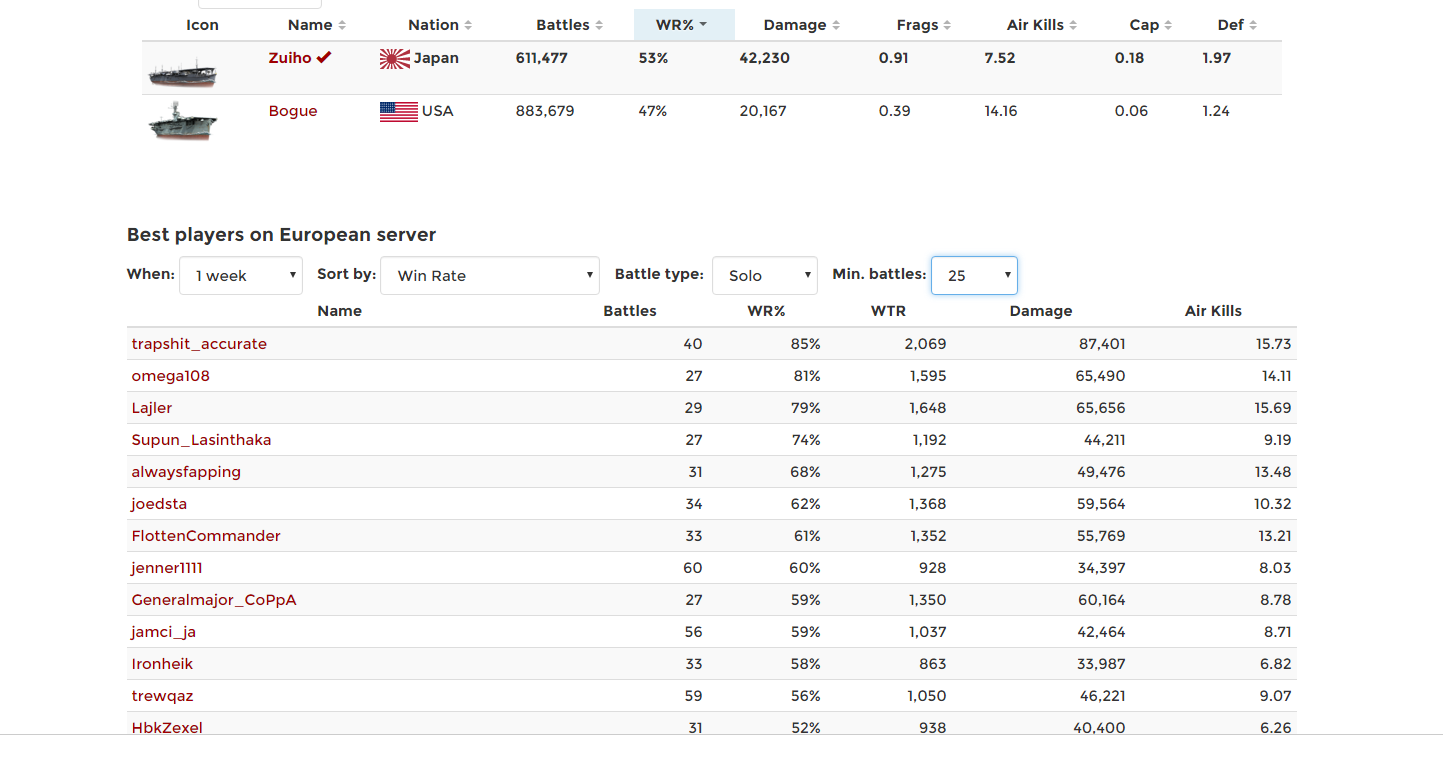Click the ships table Icon header
The height and width of the screenshot is (761, 1443).
(202, 25)
